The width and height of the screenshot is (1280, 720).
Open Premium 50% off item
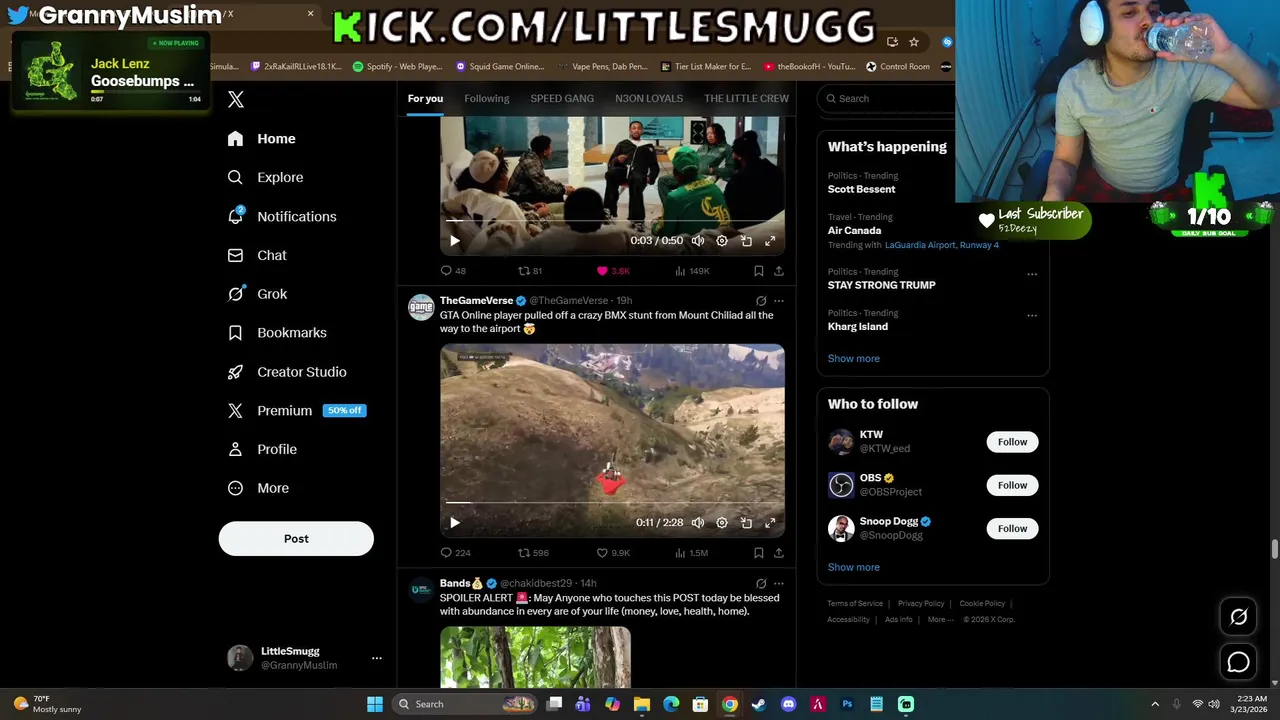(297, 411)
